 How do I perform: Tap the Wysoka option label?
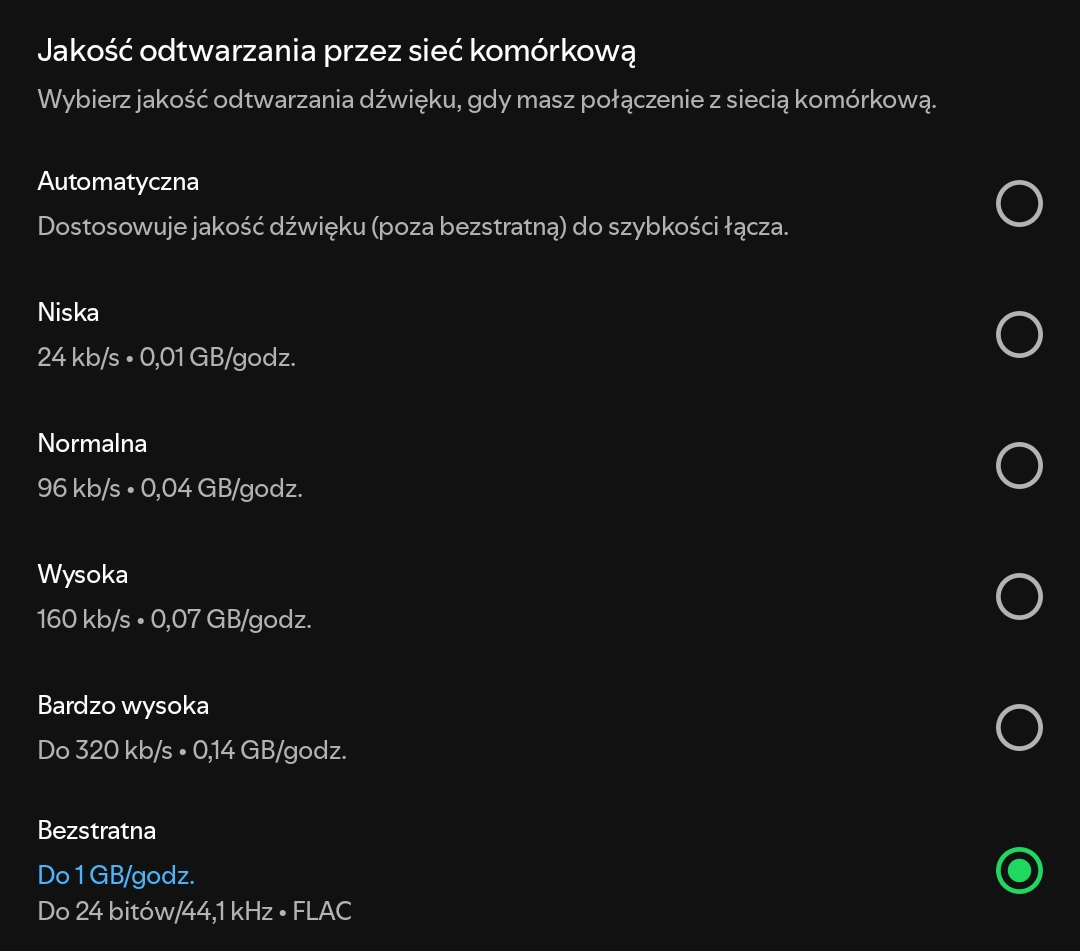pos(83,575)
